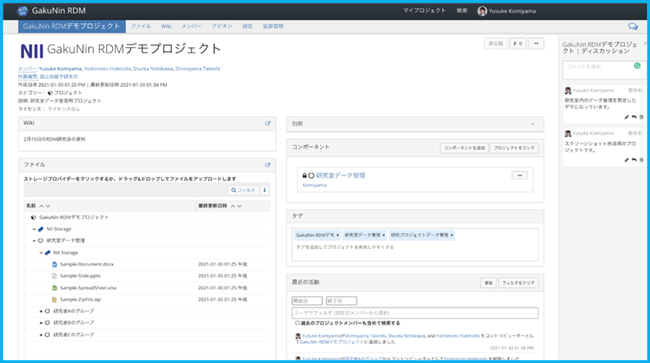
Task: Open the project header more options button
Action: pyautogui.click(x=536, y=44)
